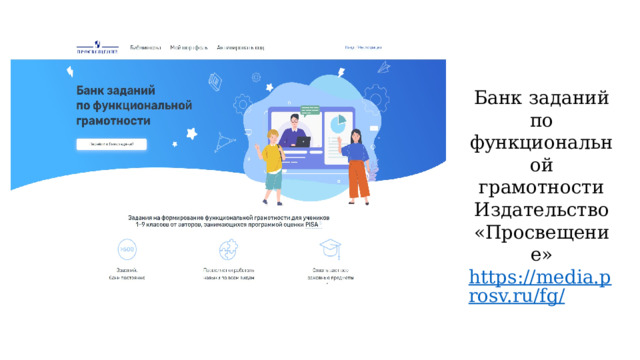Click the white button under the hero heading
Screen dimensions: 640x360
(x=111, y=144)
